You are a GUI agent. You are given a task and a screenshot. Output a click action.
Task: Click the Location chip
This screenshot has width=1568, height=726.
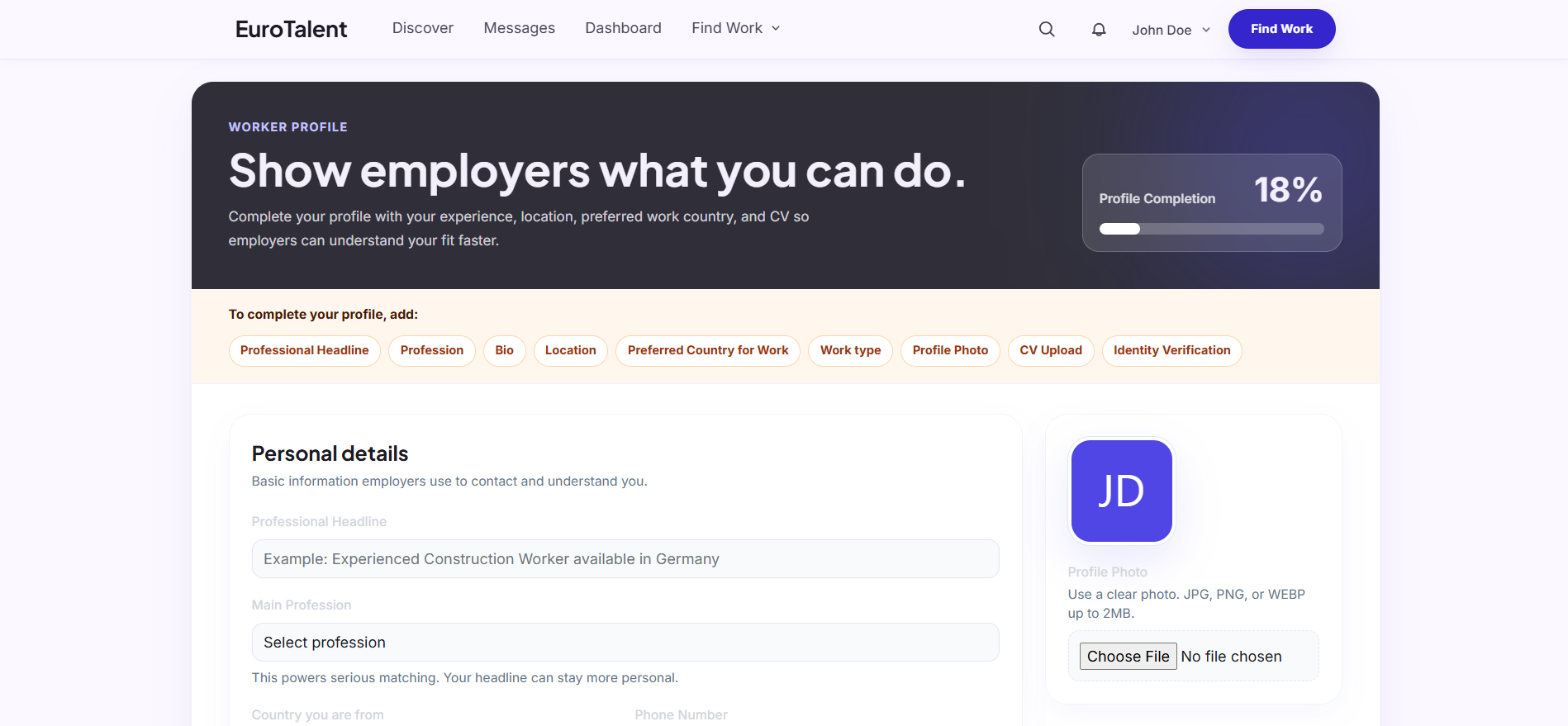pyautogui.click(x=571, y=350)
